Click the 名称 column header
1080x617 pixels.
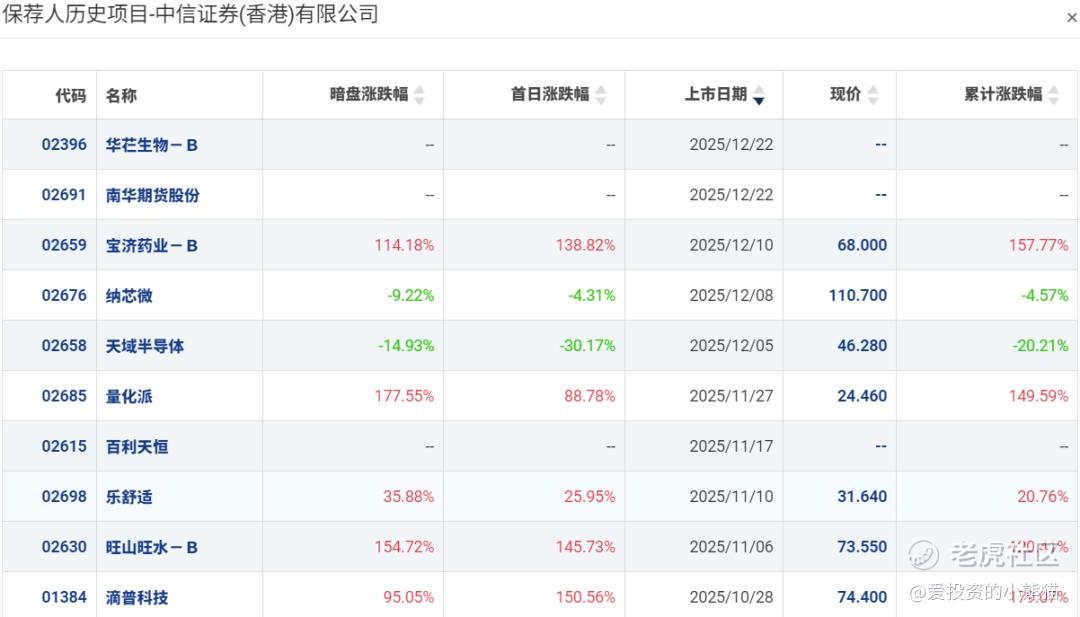coord(121,95)
